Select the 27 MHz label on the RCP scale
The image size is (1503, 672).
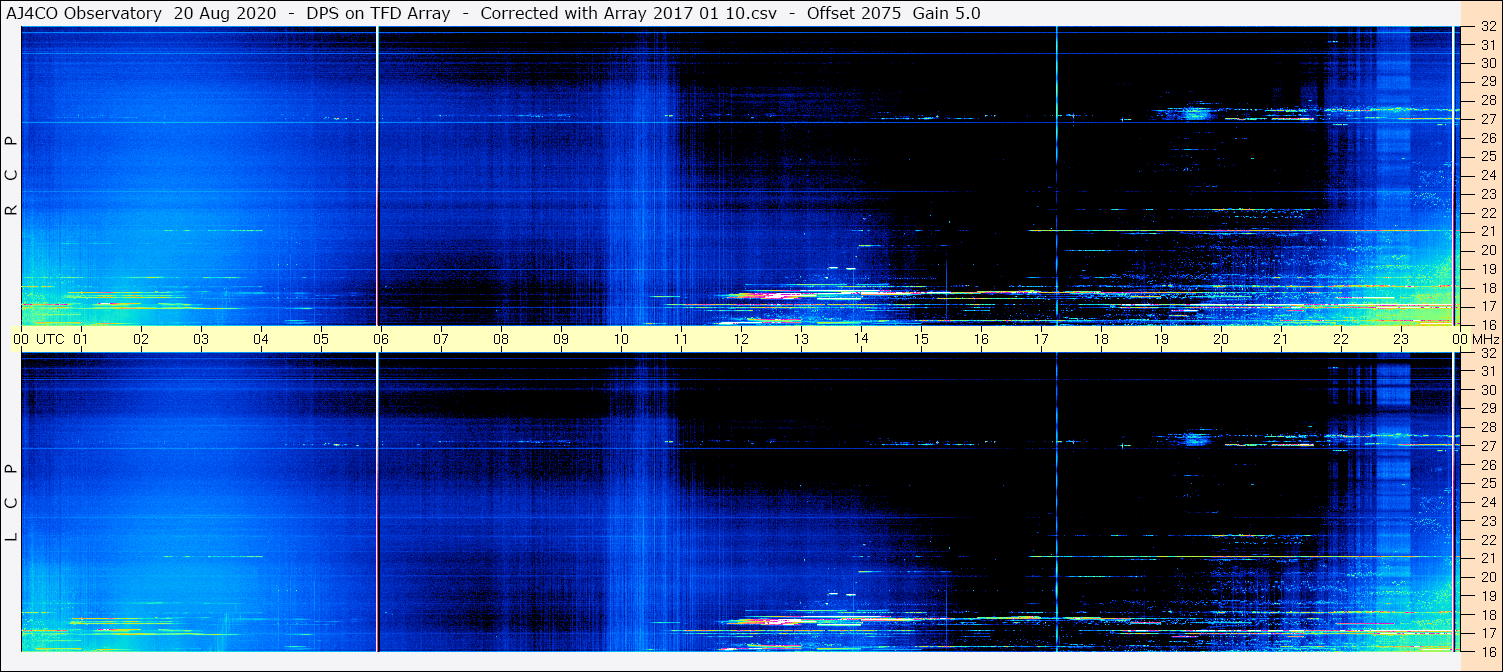click(x=1487, y=119)
